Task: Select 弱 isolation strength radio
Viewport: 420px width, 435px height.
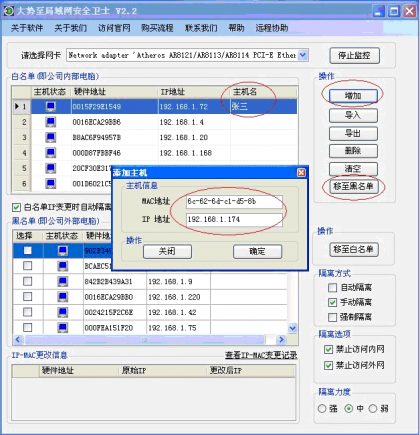Action: [373, 408]
